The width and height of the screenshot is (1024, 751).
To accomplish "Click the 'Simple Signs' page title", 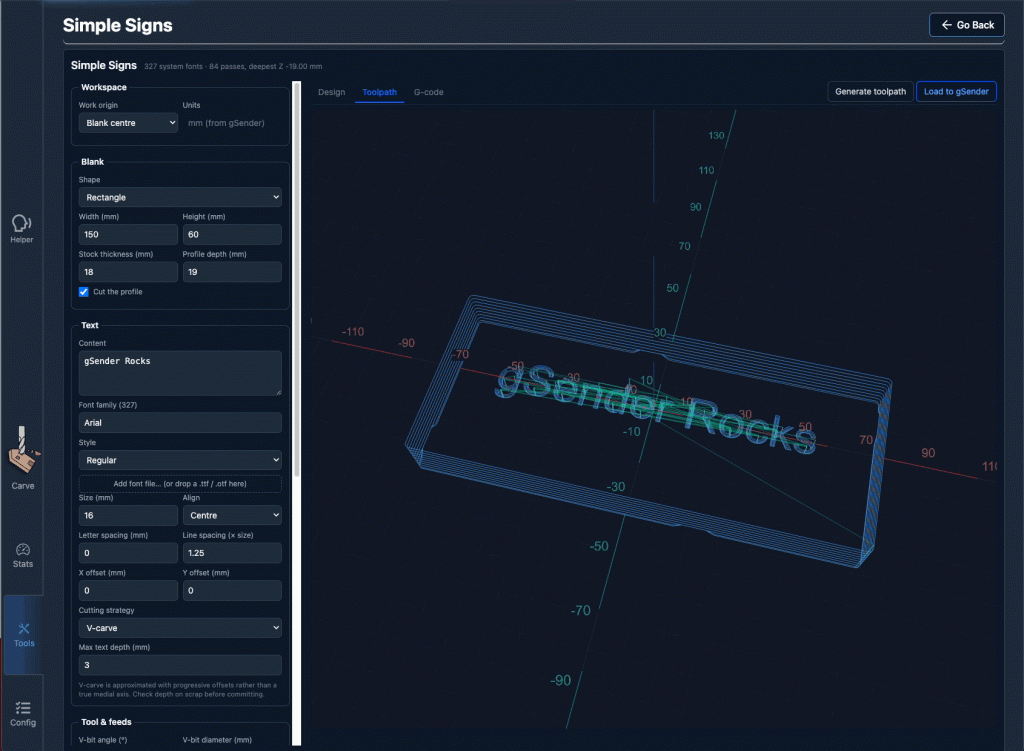I will point(118,25).
